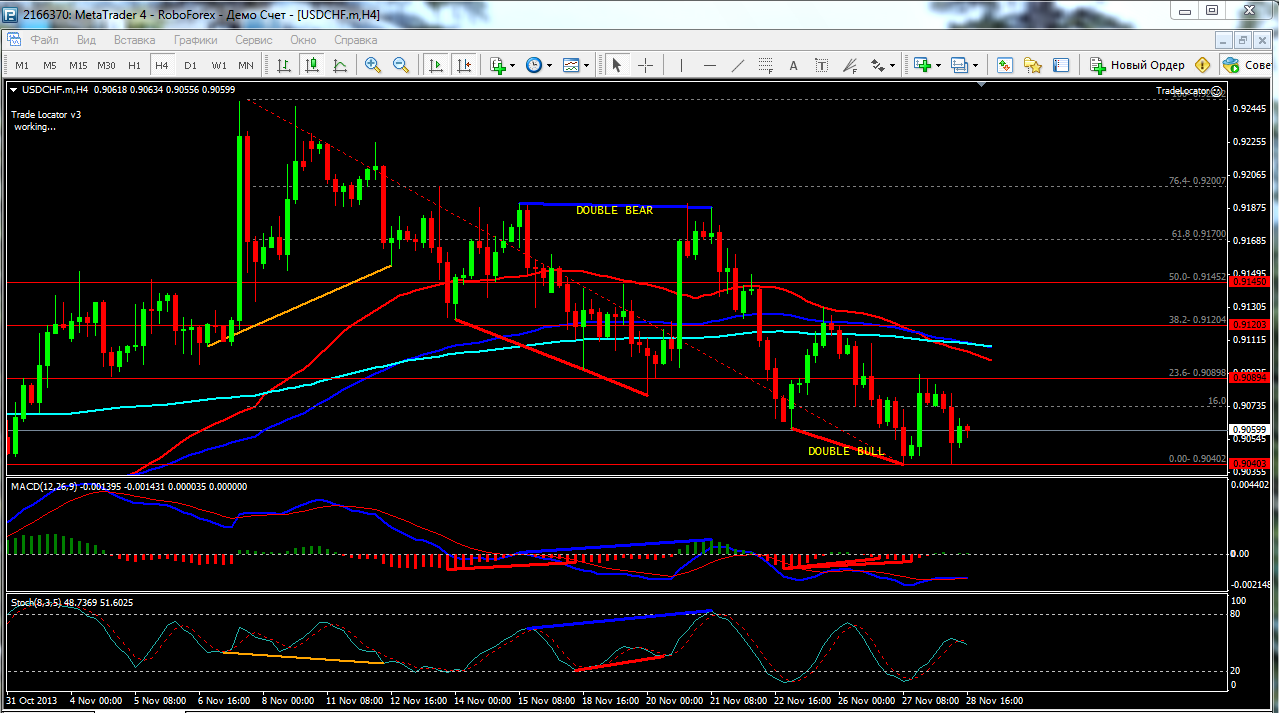Open the Navigator favorites icon

coord(1033,65)
